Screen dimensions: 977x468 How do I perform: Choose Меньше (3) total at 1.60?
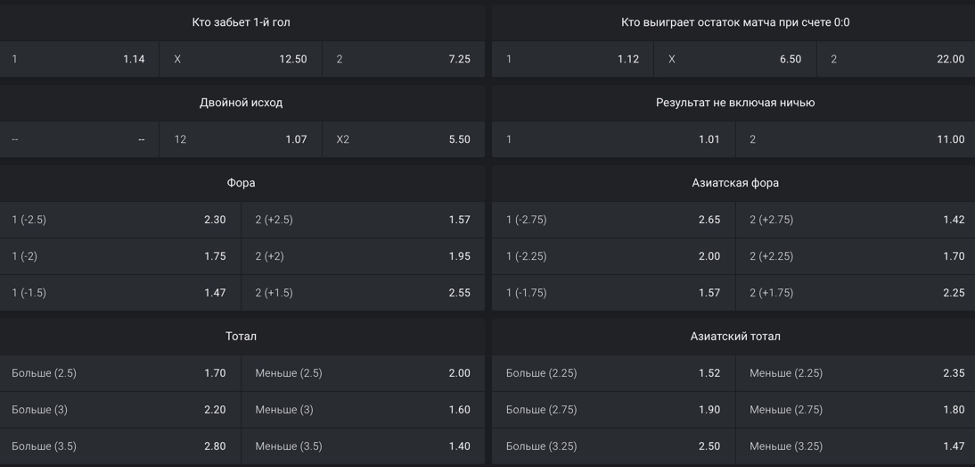362,410
